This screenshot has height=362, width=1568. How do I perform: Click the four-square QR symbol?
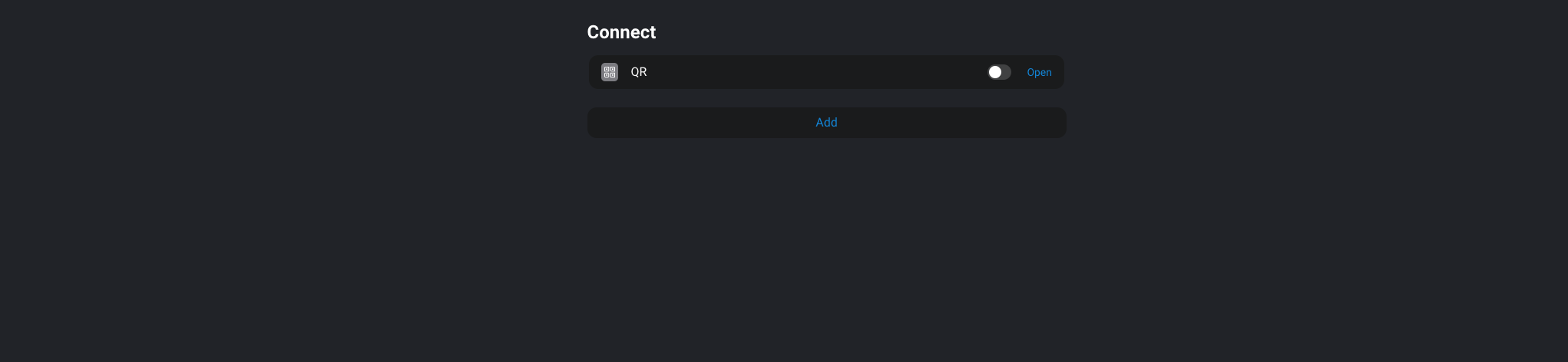[610, 72]
